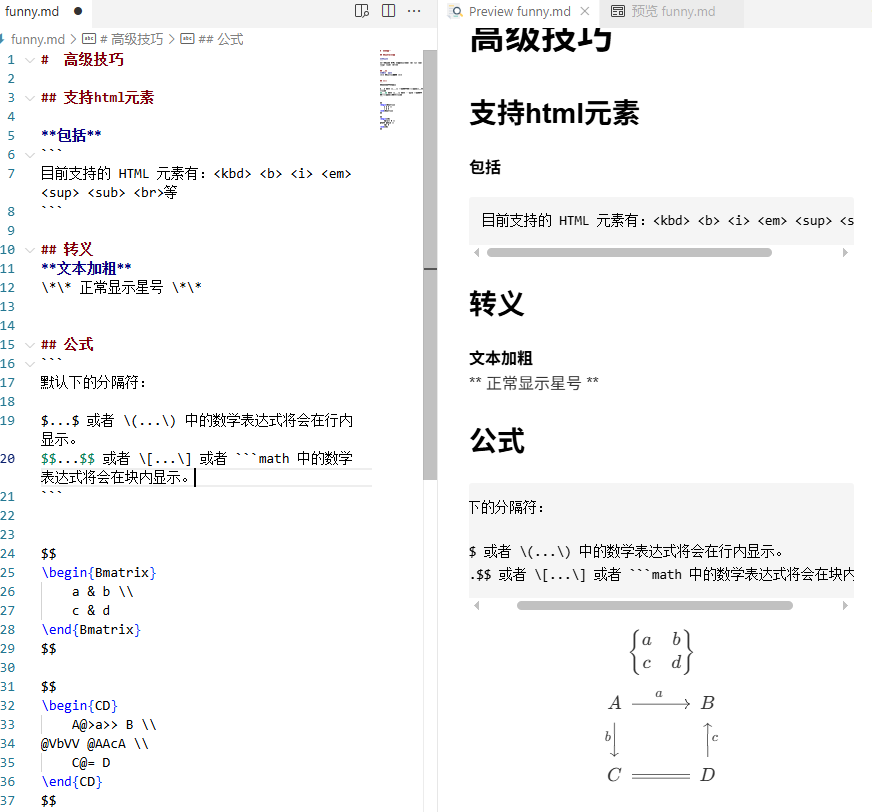This screenshot has width=872, height=812.
Task: Click the HTML code block horizontal scrollbar in preview
Action: [x=629, y=252]
